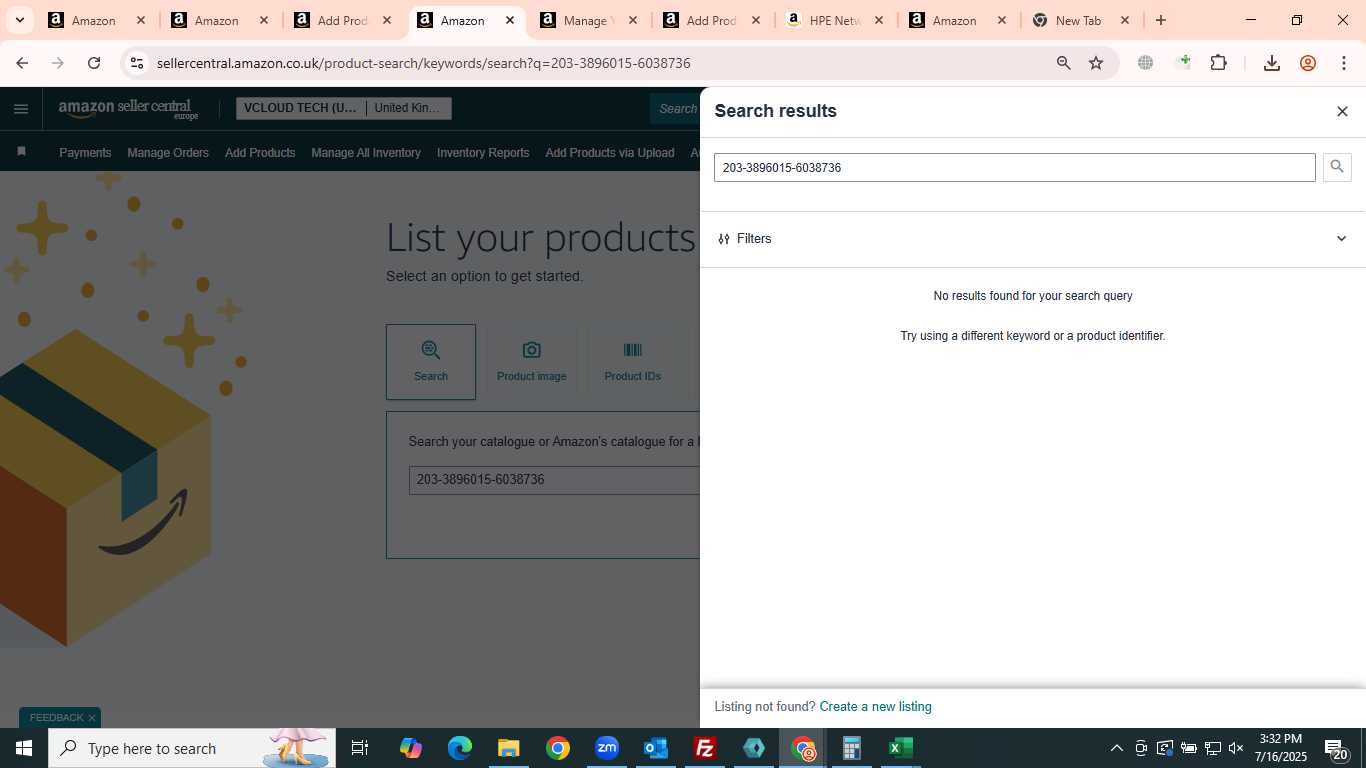Viewport: 1366px width, 768px height.
Task: Open a new browser tab with plus
Action: click(x=1160, y=20)
